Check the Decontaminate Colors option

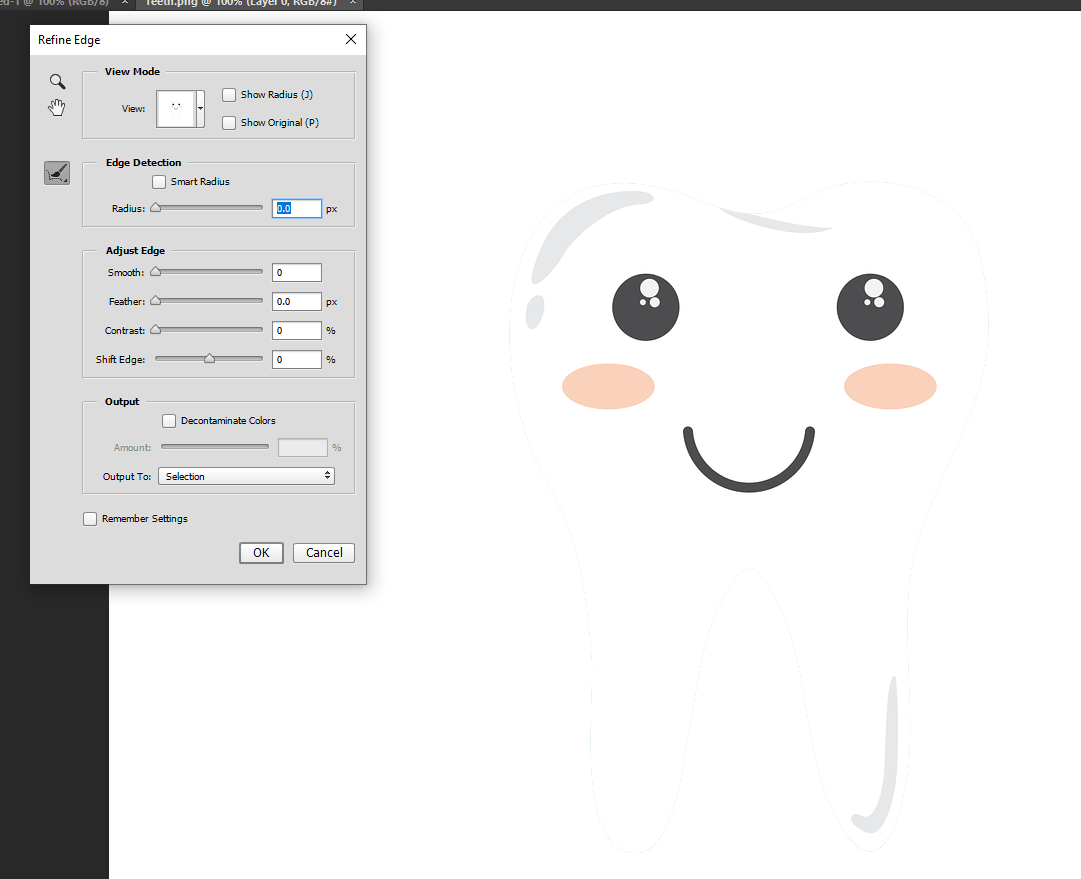click(x=169, y=421)
